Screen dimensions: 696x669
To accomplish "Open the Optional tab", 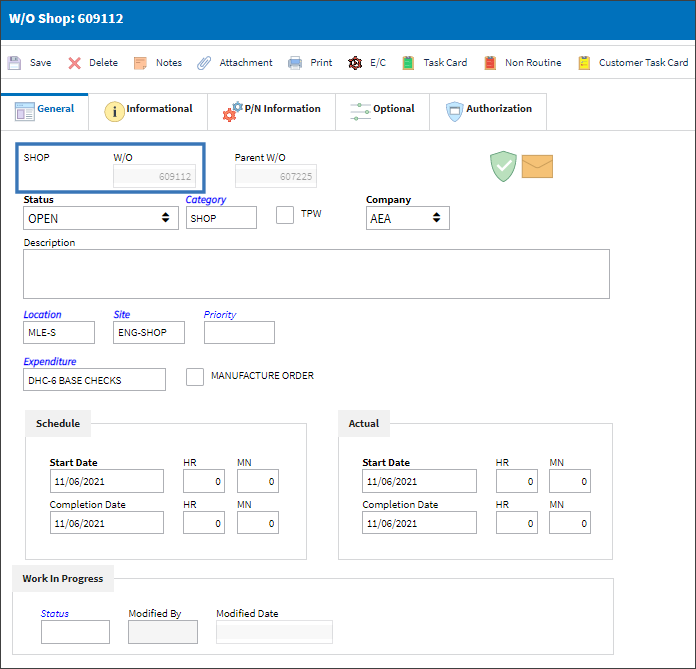I will (383, 111).
